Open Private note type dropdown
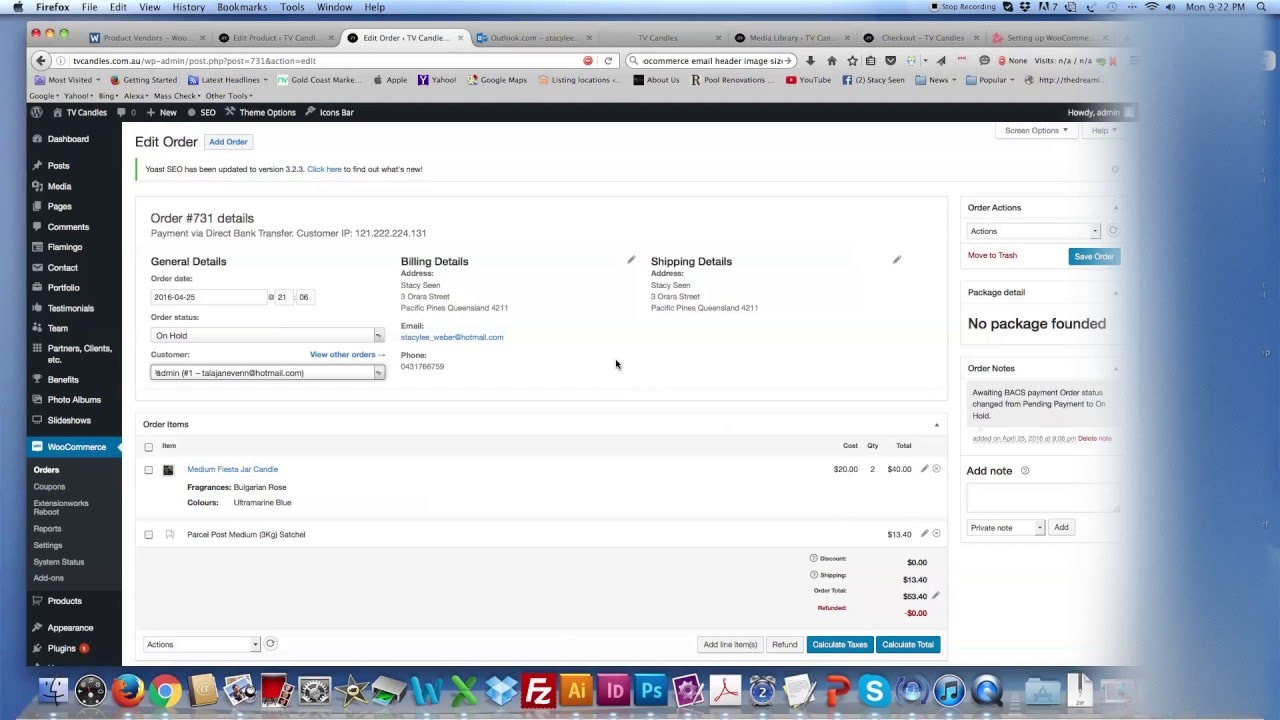Image resolution: width=1280 pixels, height=720 pixels. pyautogui.click(x=1006, y=527)
